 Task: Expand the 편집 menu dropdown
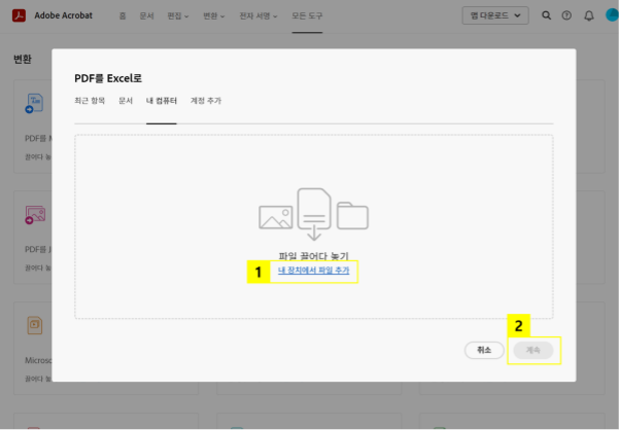(x=178, y=16)
